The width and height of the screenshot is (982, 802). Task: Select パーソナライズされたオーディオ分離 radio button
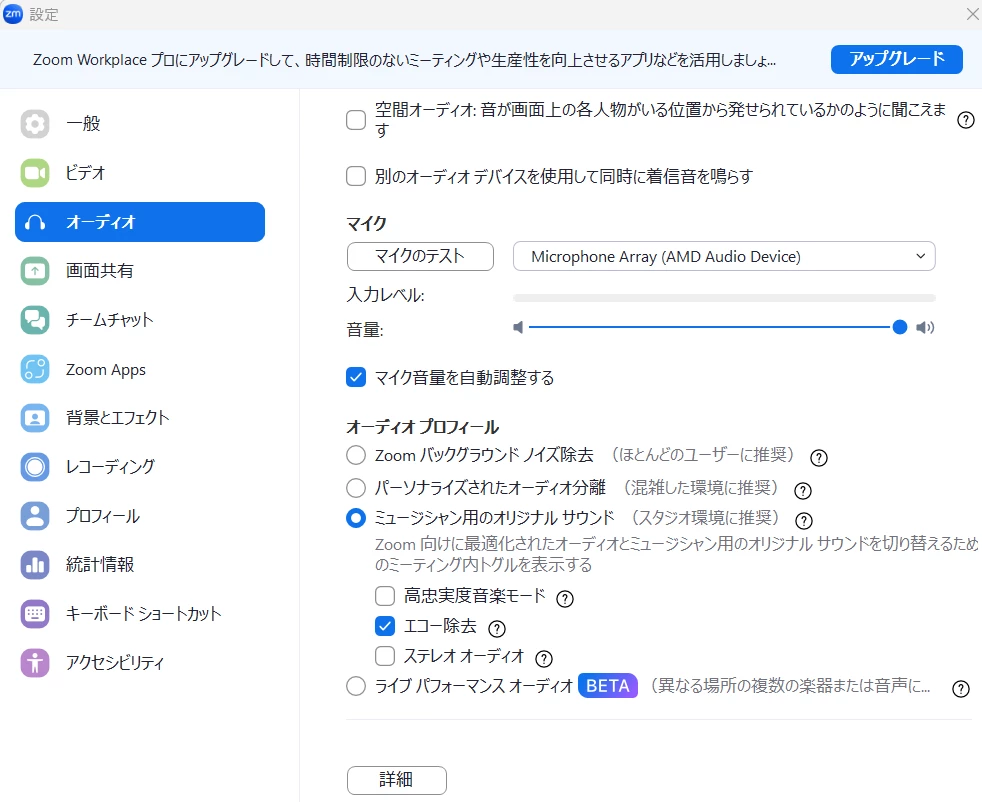point(356,487)
